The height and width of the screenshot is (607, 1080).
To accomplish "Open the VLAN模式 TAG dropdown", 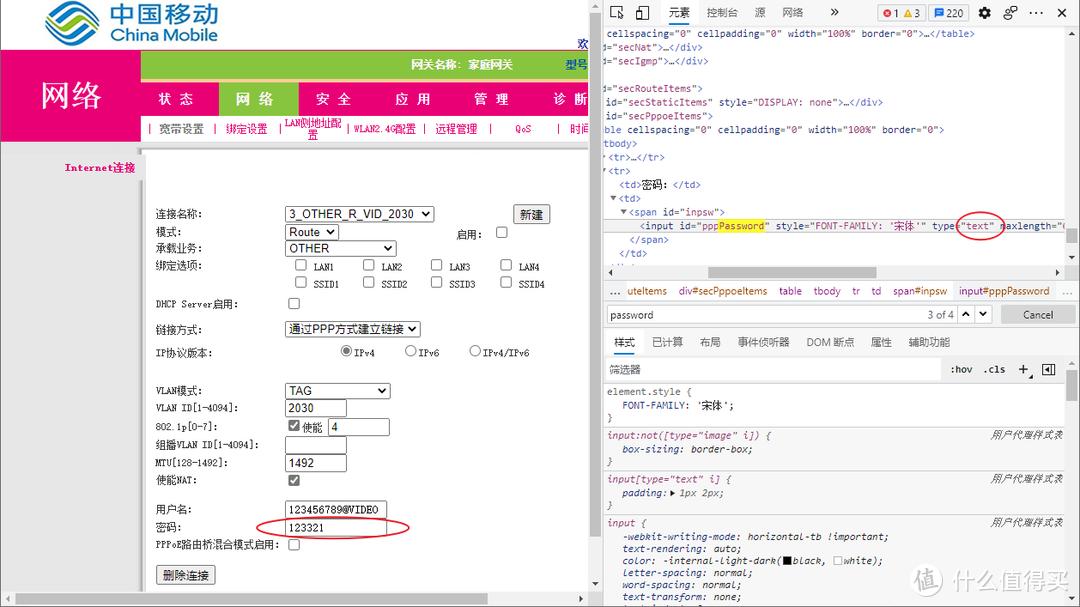I will coord(337,390).
